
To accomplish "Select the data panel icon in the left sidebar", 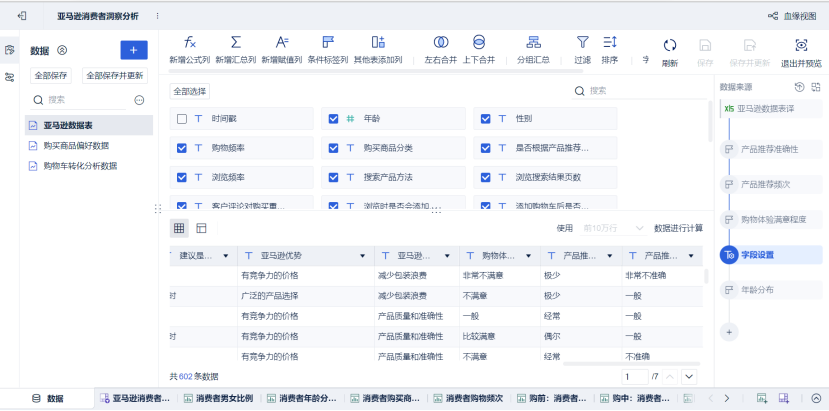I will (x=10, y=50).
